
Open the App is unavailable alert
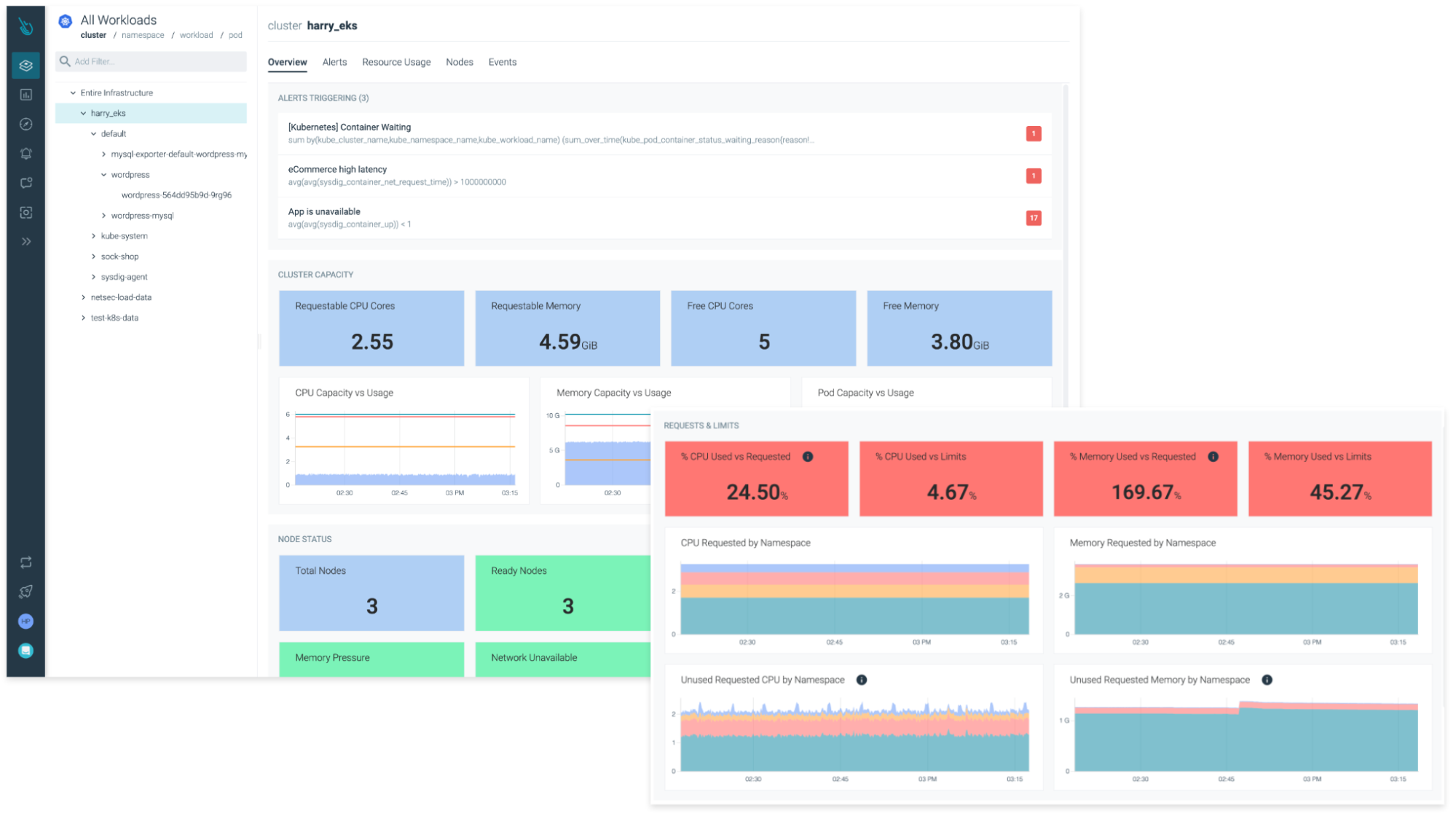pos(324,212)
